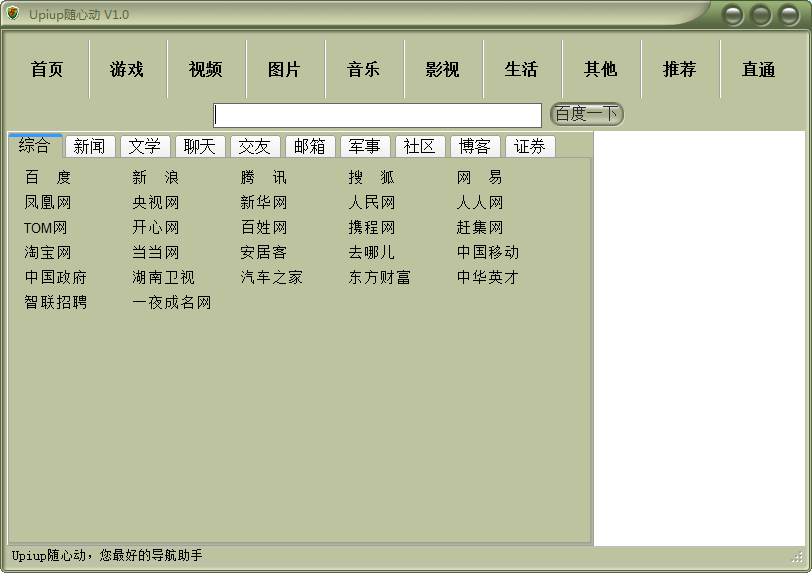The image size is (812, 573).
Task: Visit the 凤凰网 link
Action: [48, 202]
